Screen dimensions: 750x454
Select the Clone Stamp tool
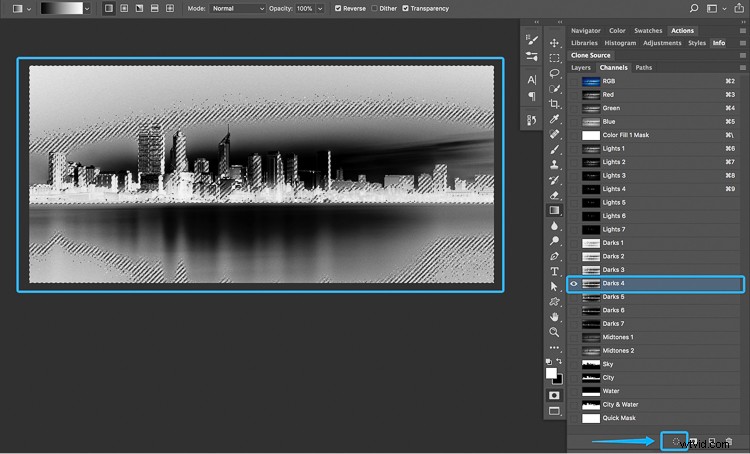click(554, 165)
